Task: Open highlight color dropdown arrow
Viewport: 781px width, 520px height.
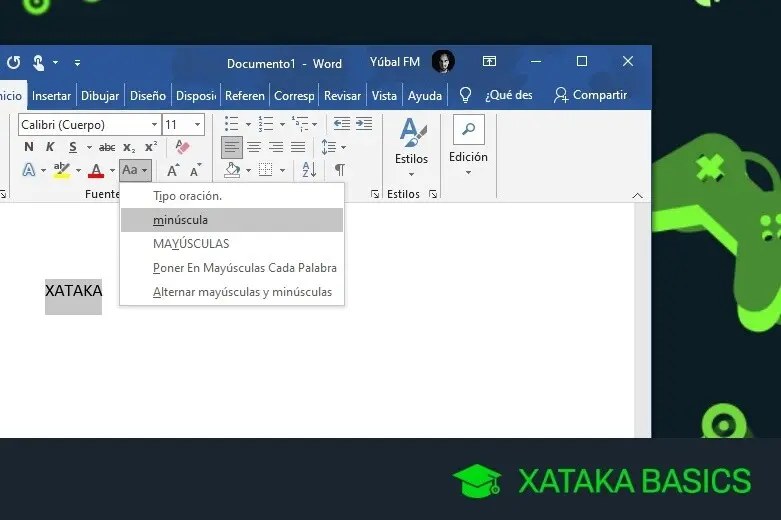Action: [78, 170]
